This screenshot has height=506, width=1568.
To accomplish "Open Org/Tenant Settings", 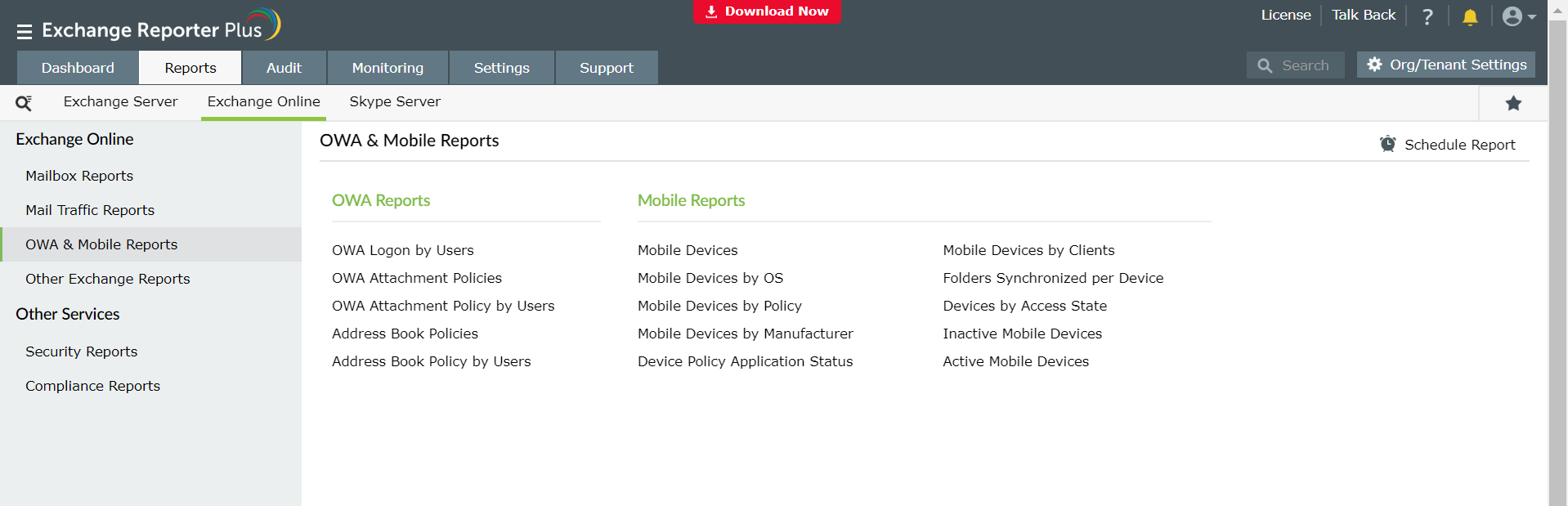I will coord(1446,65).
